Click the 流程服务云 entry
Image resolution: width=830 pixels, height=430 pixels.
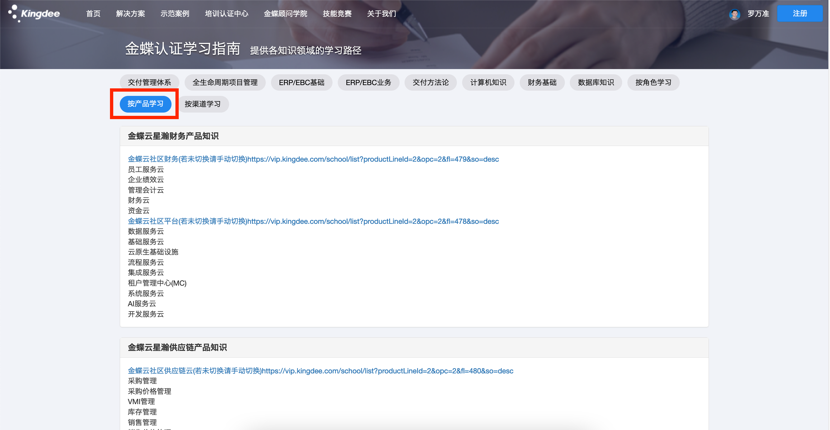[146, 262]
